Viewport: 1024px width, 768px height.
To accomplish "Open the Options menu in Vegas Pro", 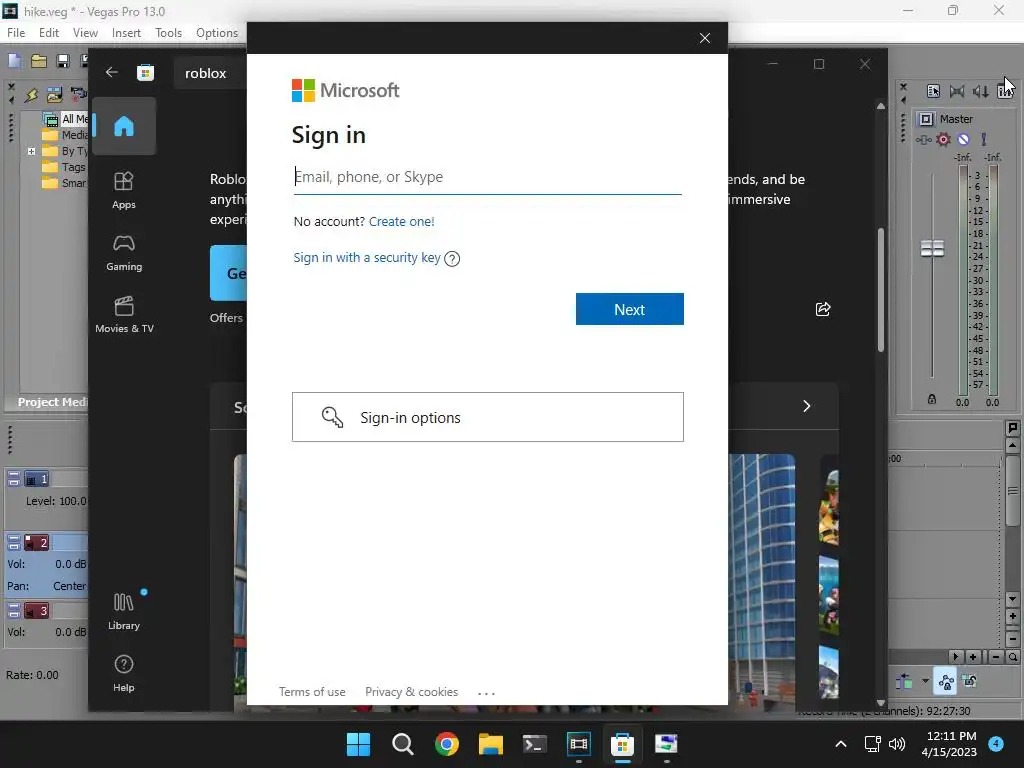I will click(x=217, y=33).
